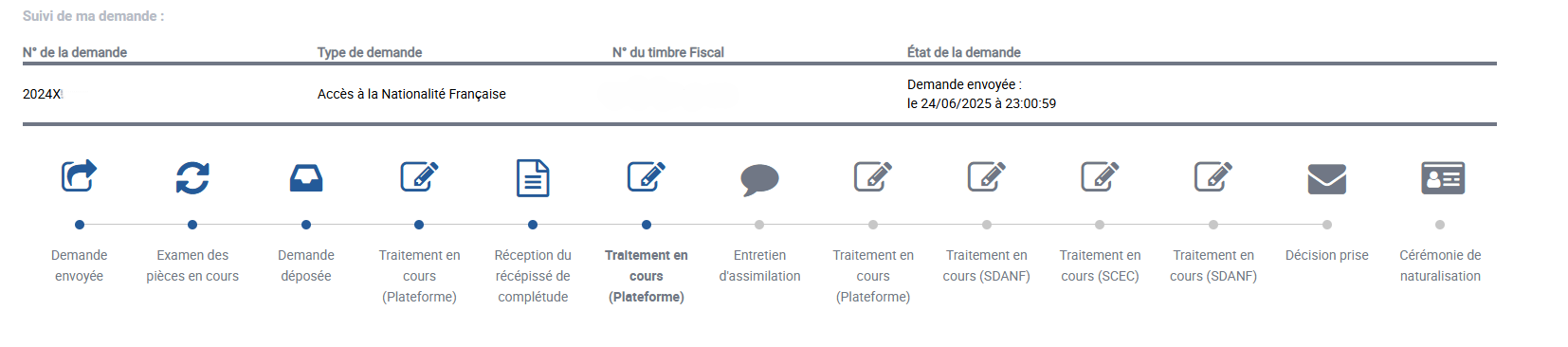Open the Réception du récépissé document icon
The image size is (1568, 347).
[533, 177]
